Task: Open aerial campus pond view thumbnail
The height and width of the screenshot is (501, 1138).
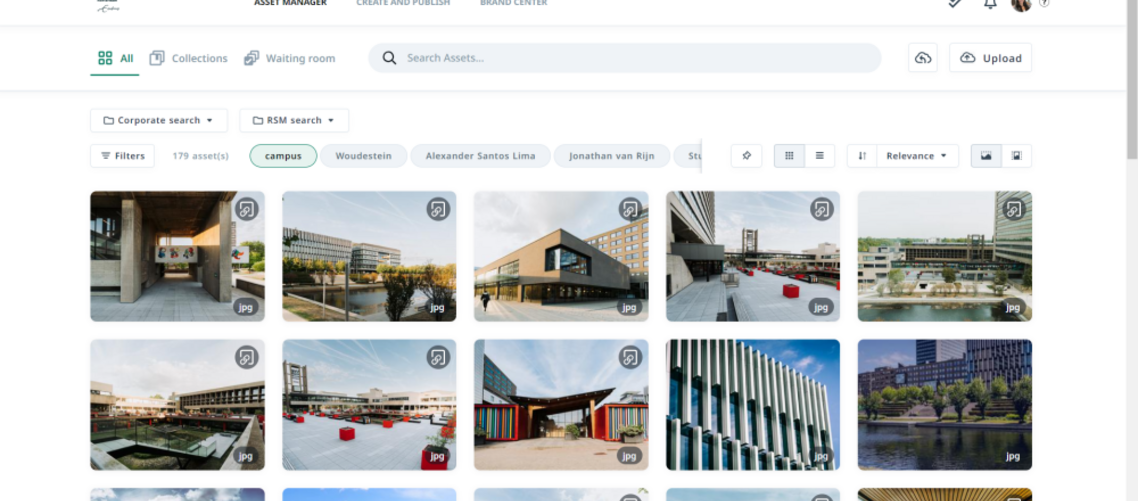Action: 944,256
